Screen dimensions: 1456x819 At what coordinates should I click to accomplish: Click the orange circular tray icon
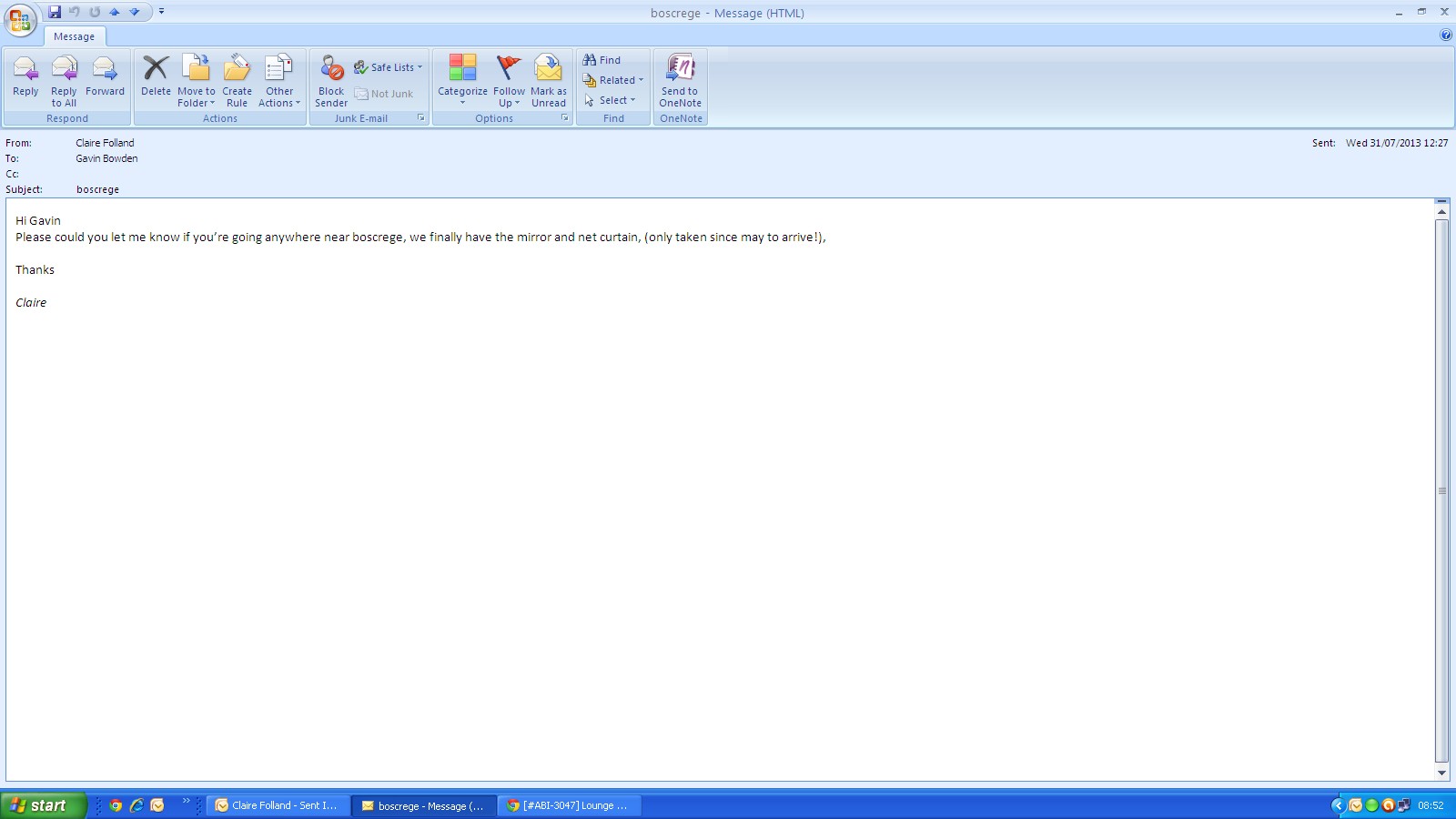(1388, 805)
